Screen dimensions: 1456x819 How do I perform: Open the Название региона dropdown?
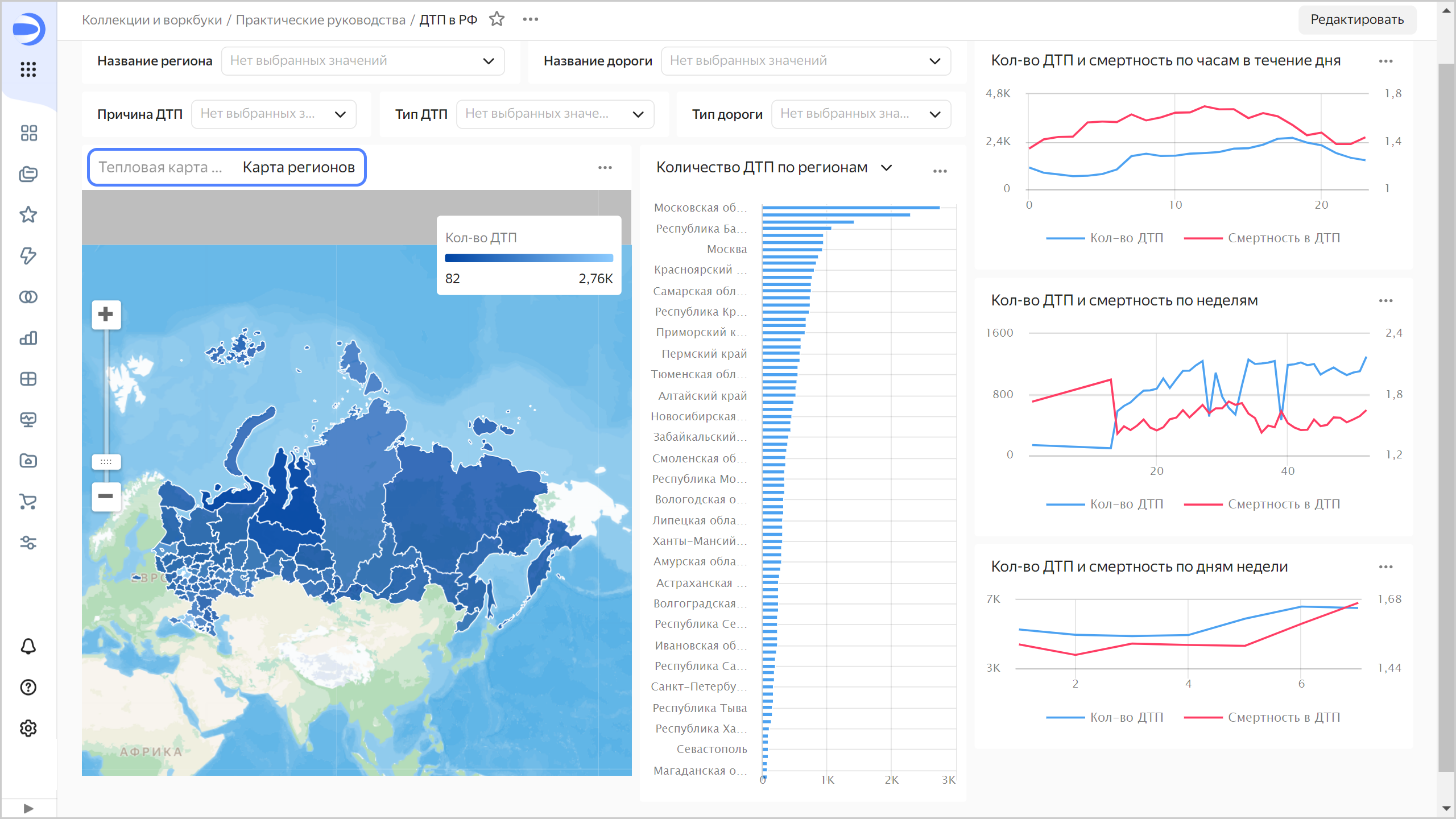[363, 61]
